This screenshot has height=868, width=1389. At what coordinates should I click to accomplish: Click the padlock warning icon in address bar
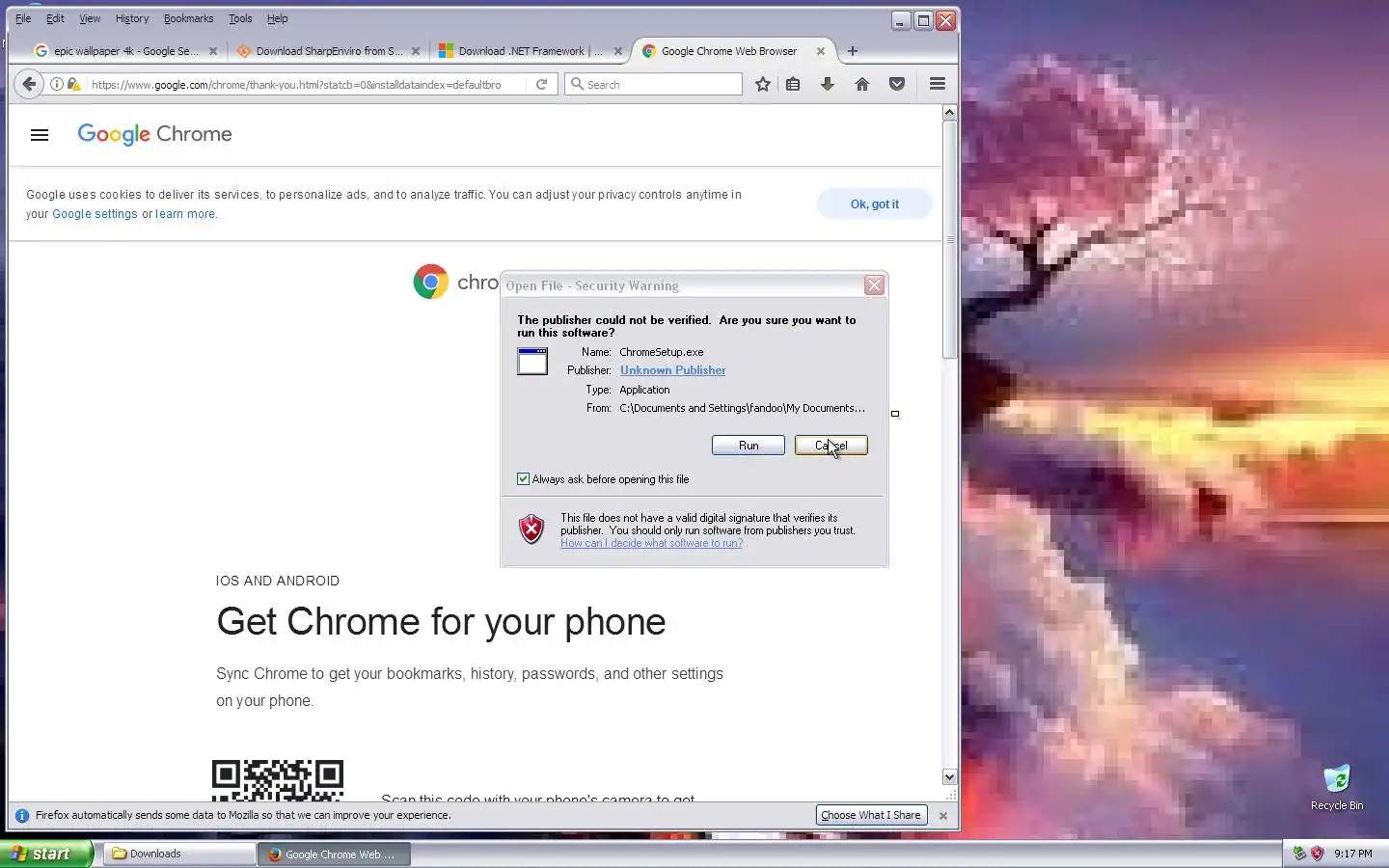(74, 84)
